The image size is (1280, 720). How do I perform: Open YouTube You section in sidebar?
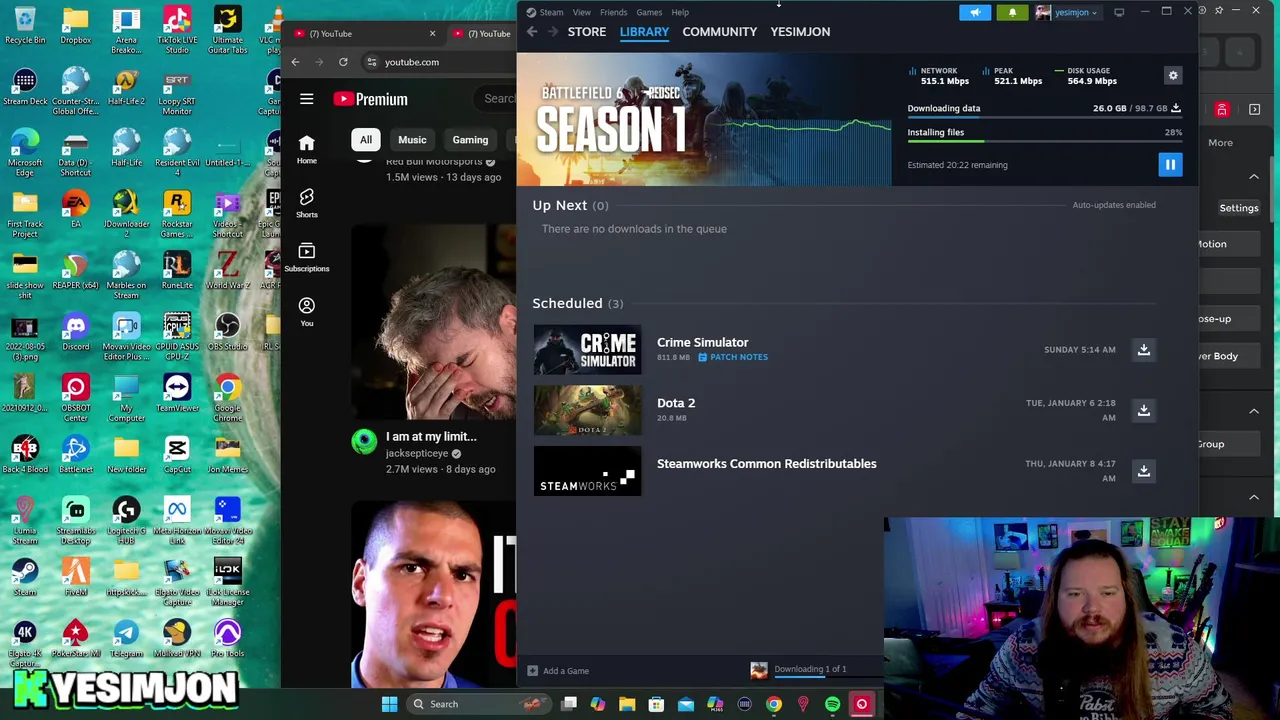(x=307, y=311)
